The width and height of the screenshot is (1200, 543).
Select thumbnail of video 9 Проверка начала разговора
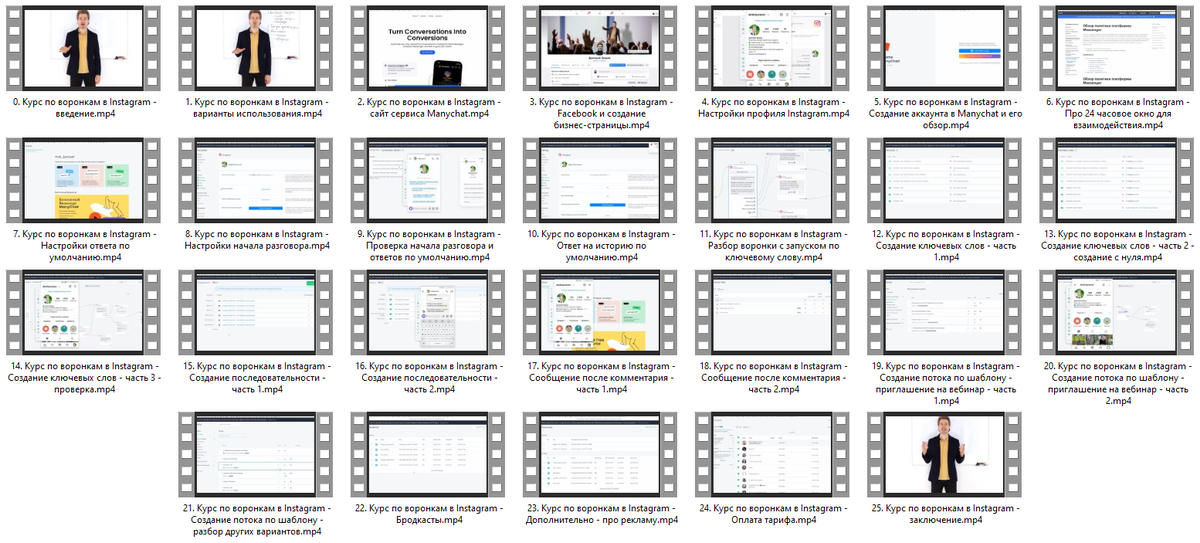pos(427,179)
